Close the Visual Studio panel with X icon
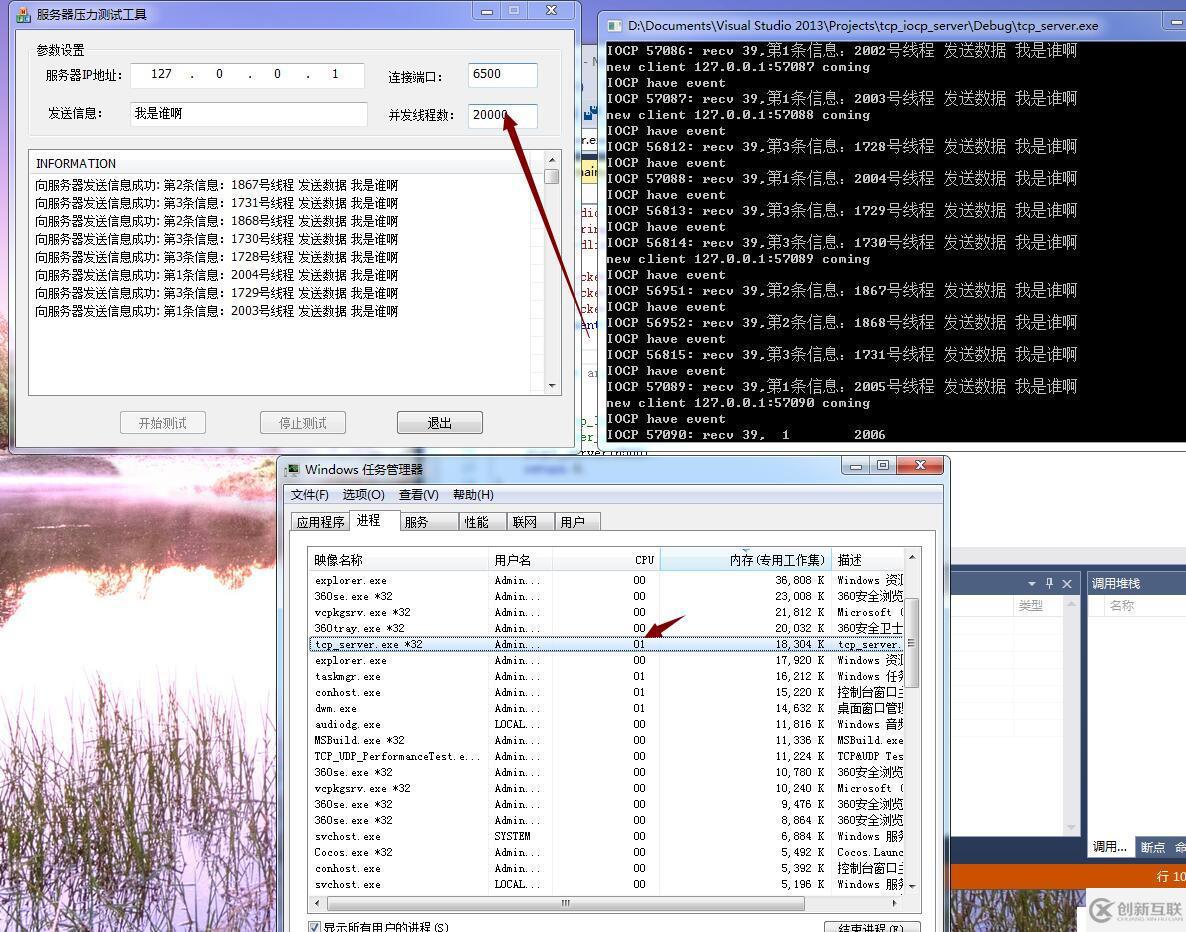 [1067, 583]
